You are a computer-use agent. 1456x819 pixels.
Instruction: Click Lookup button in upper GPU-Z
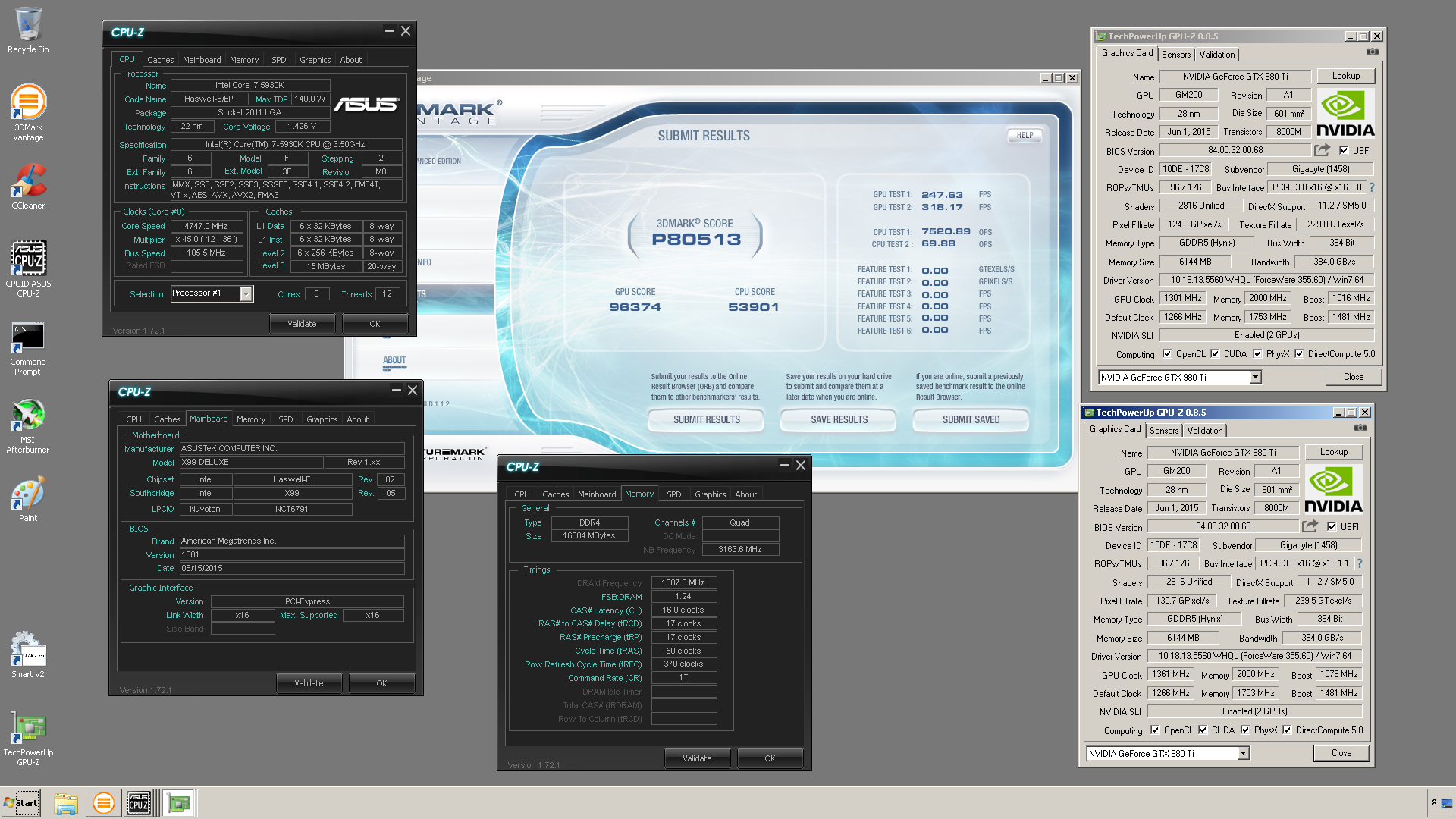point(1345,76)
